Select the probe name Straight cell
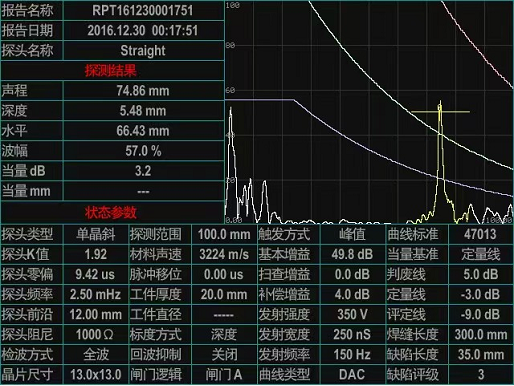514x386 pixels. coord(143,51)
